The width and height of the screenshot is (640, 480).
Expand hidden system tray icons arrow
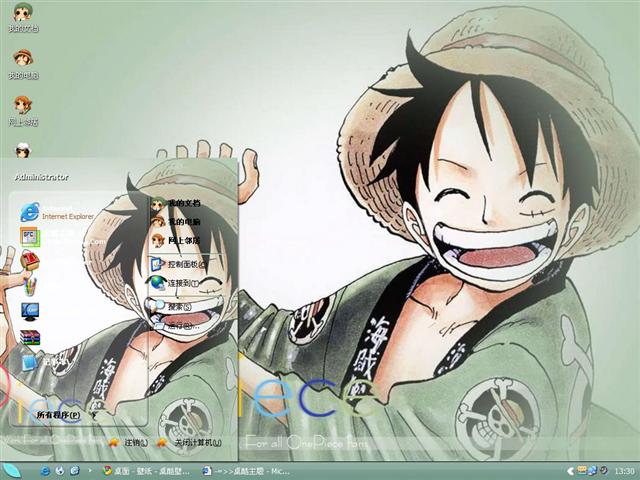tap(570, 471)
